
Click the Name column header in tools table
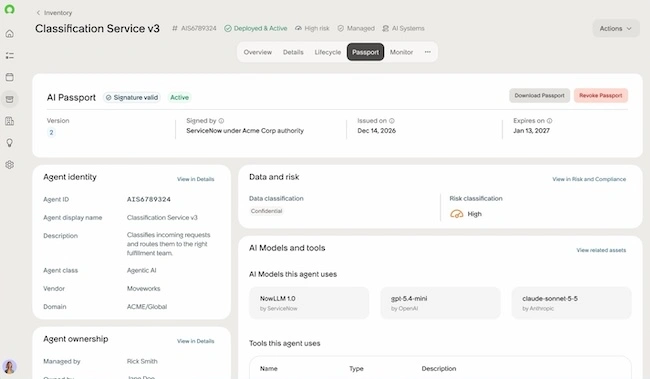click(269, 368)
